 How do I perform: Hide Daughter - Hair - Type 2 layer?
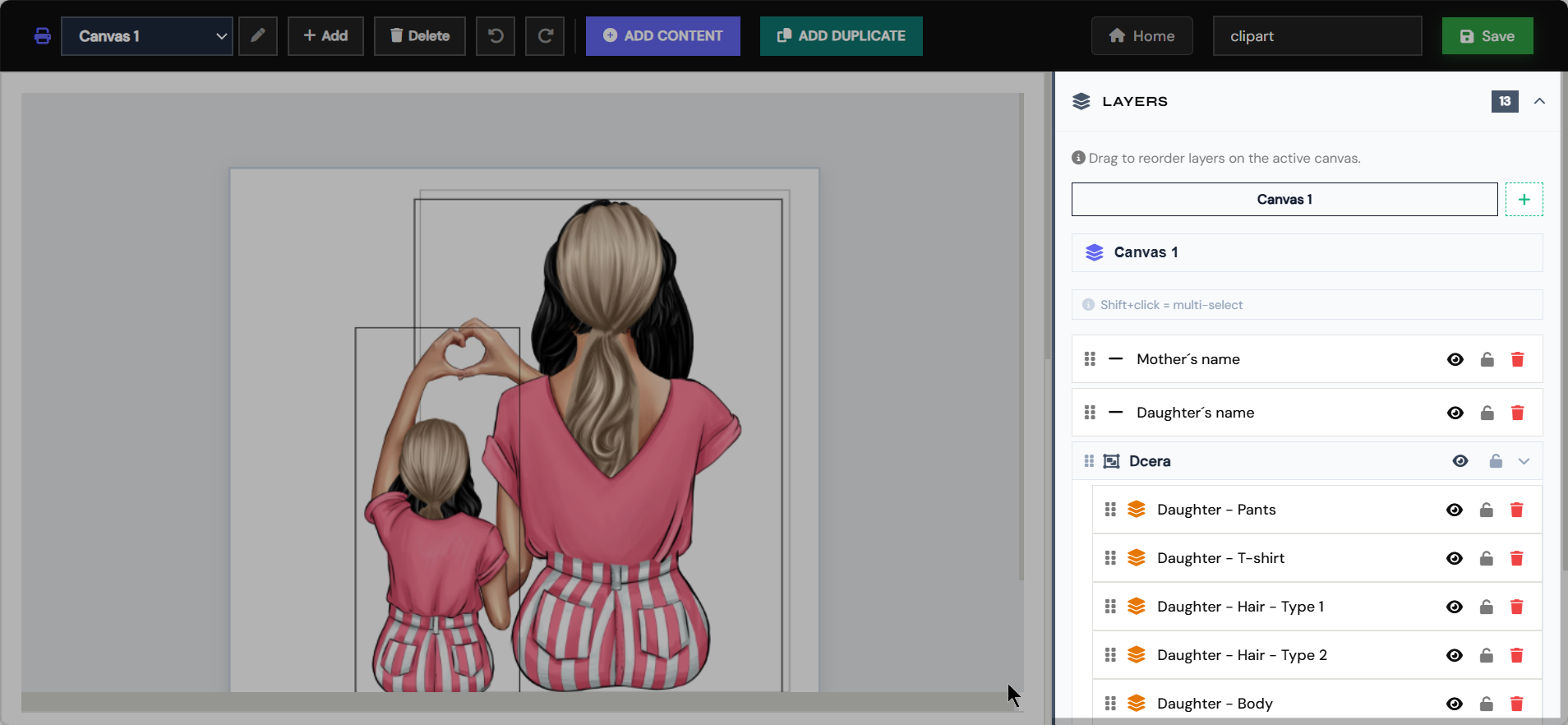coord(1455,655)
